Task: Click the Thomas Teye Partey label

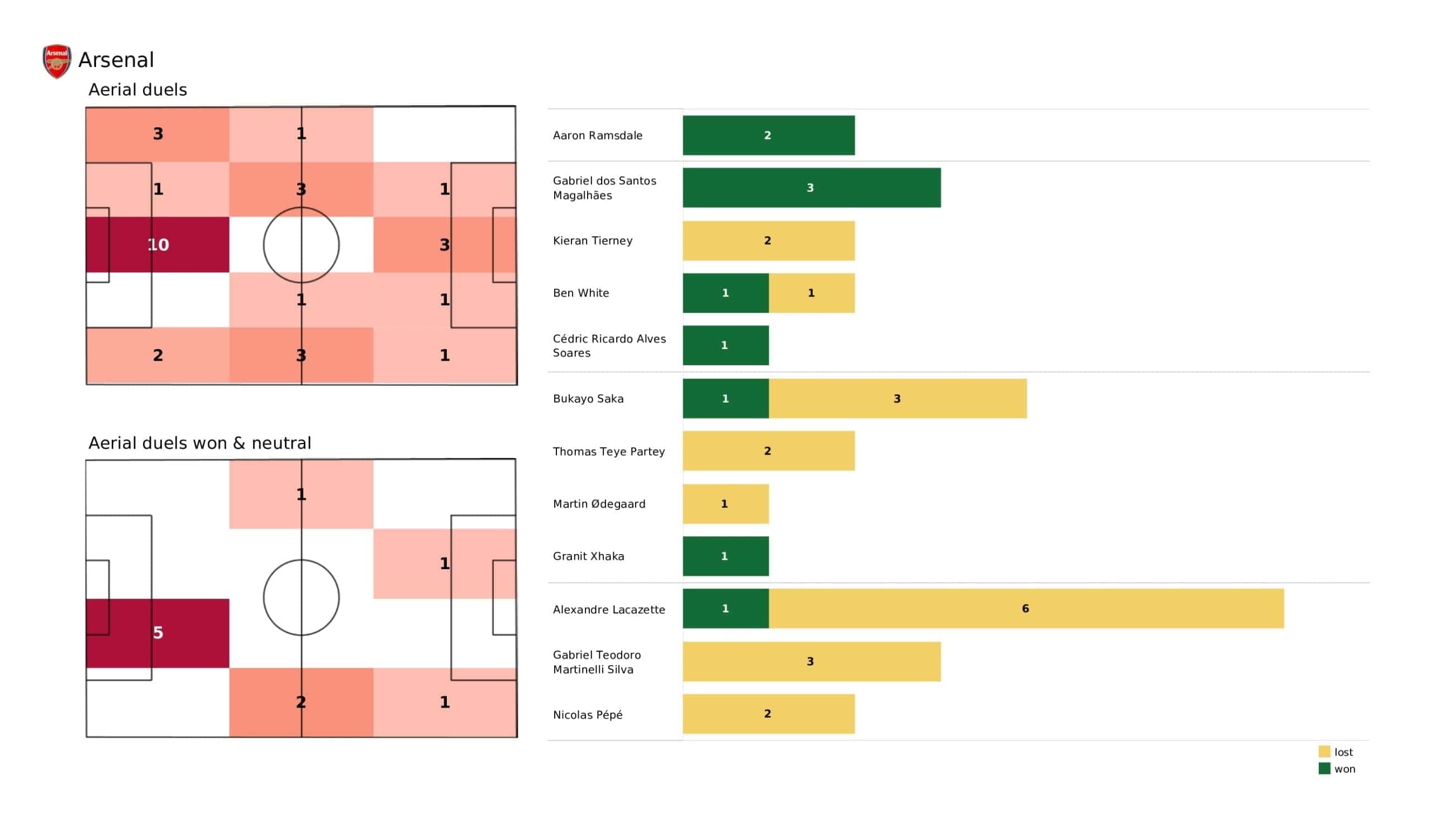Action: pos(609,451)
